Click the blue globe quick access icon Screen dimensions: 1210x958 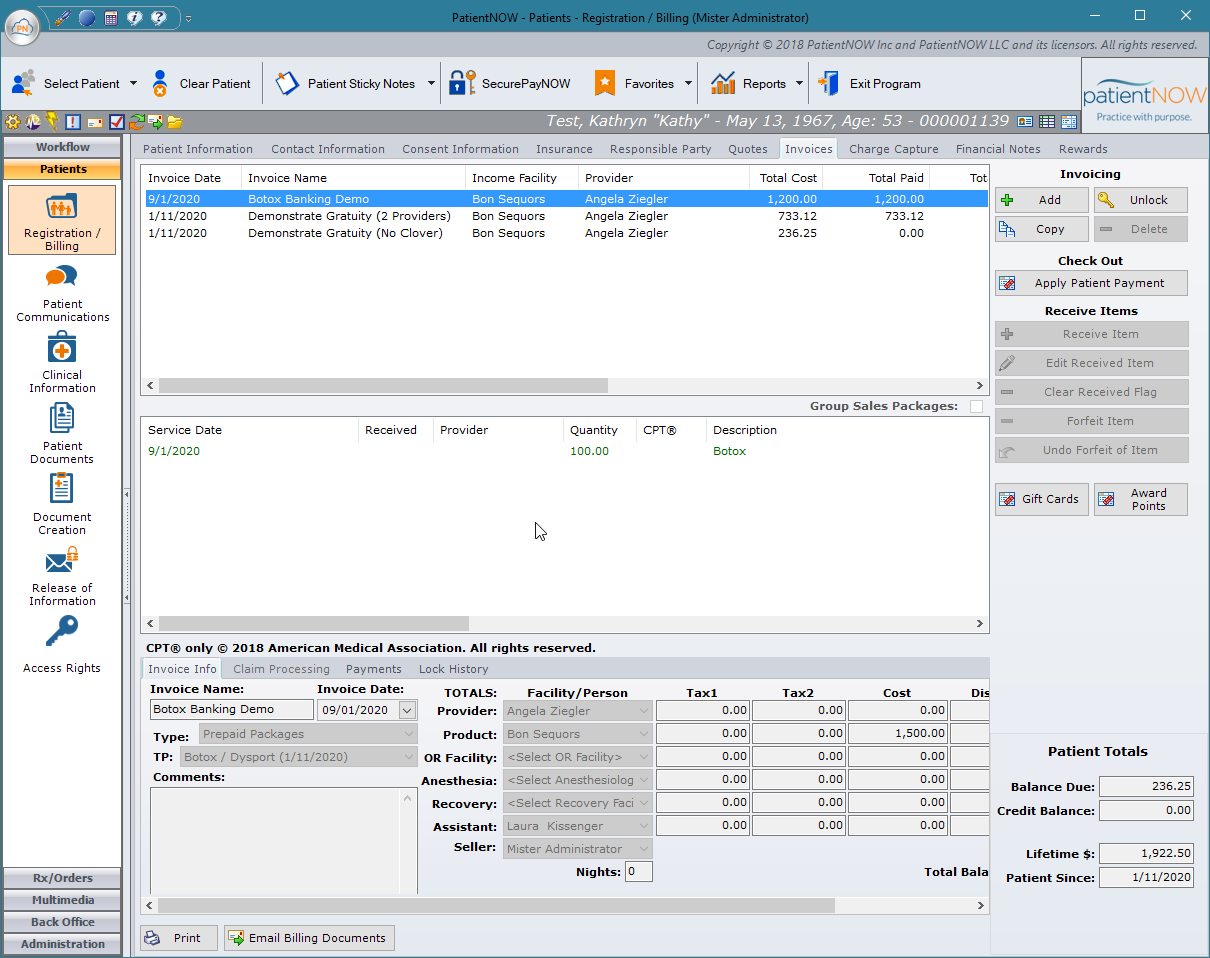[87, 17]
